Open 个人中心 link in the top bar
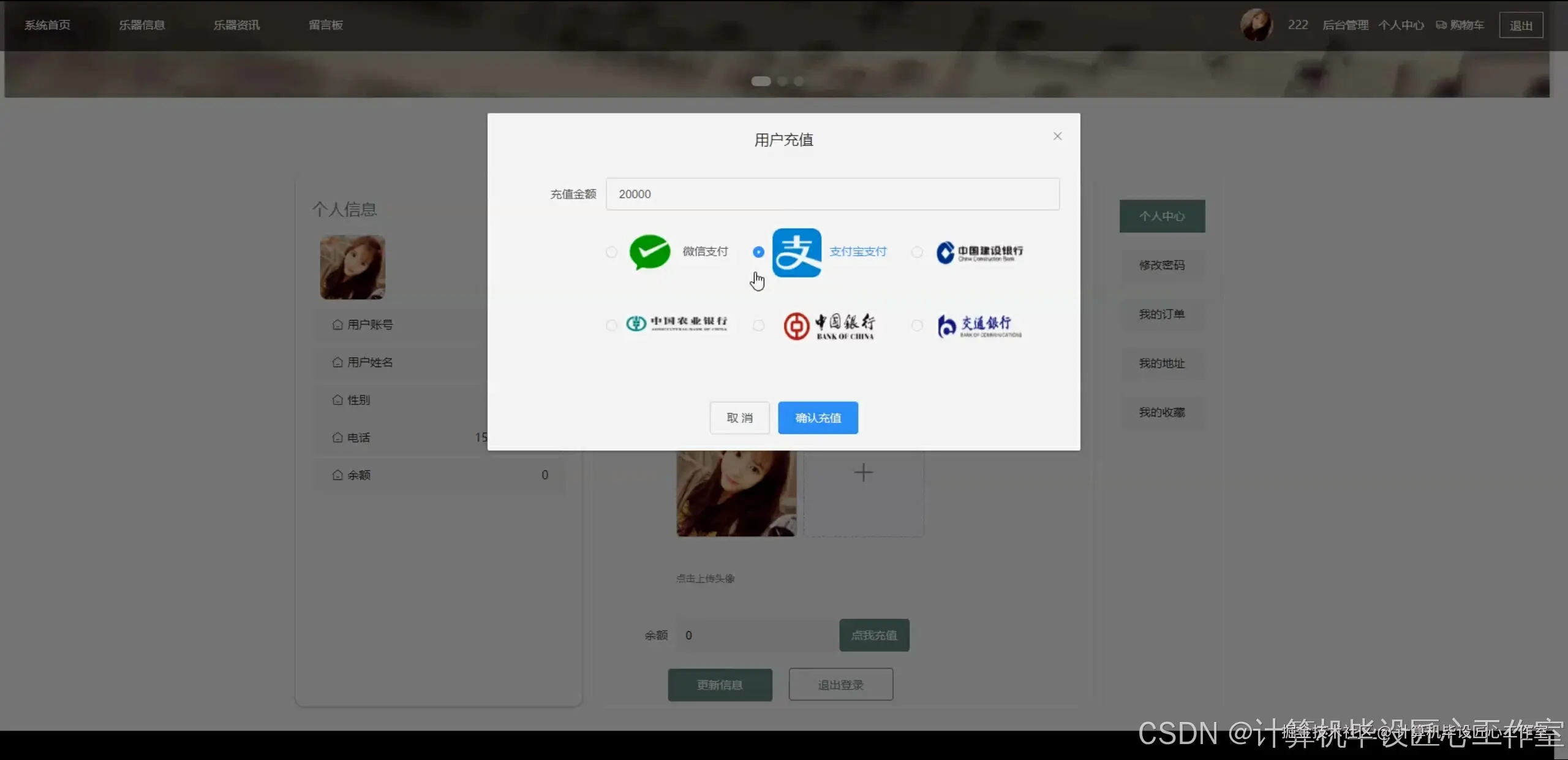Image resolution: width=1568 pixels, height=760 pixels. pyautogui.click(x=1401, y=25)
